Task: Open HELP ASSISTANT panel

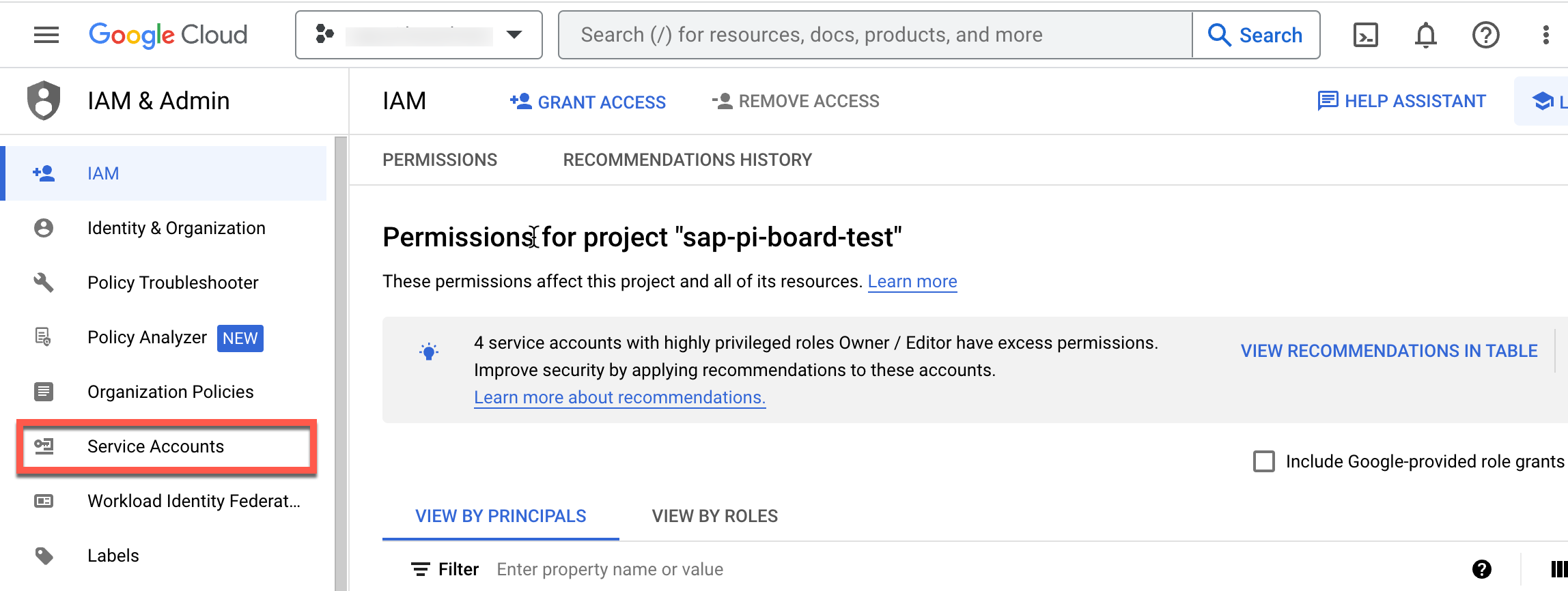Action: (x=1401, y=101)
